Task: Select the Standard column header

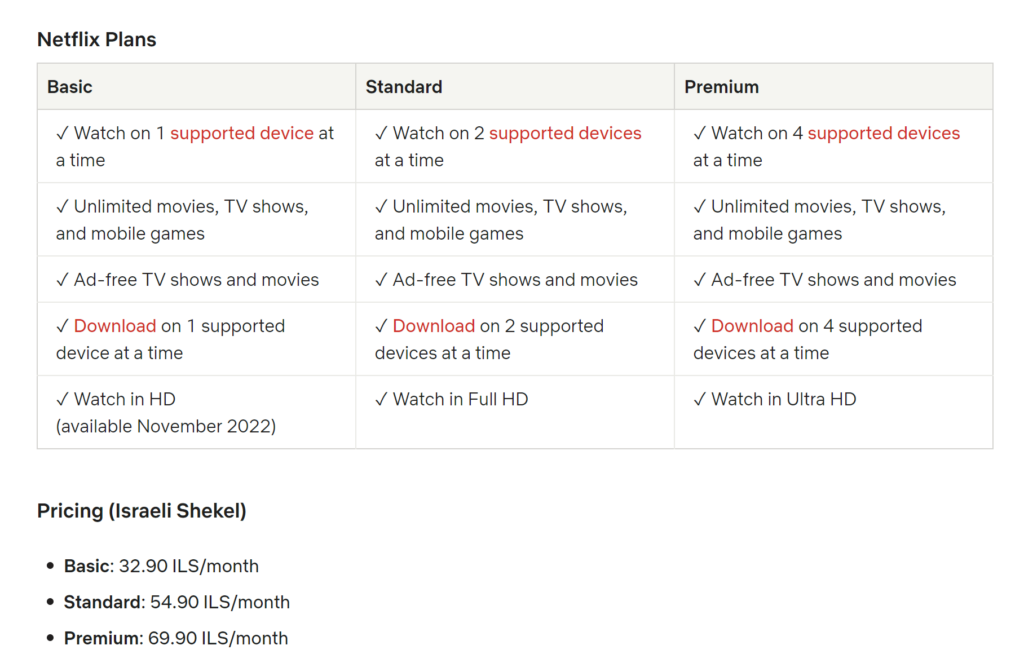Action: click(404, 87)
